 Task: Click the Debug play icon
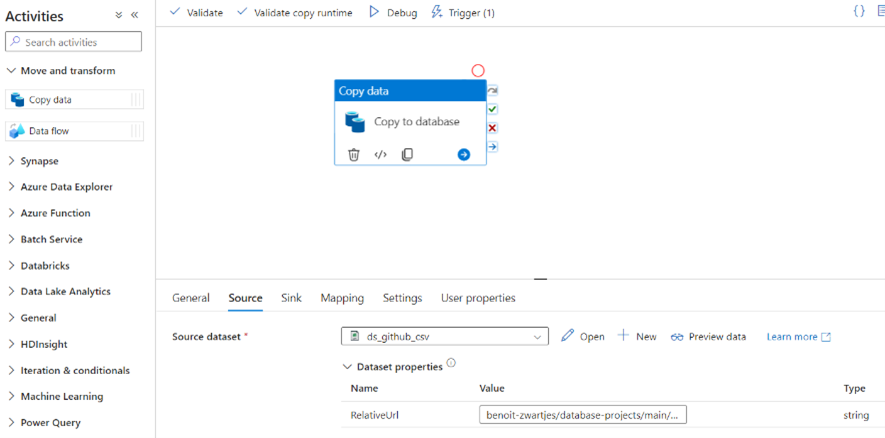coord(374,12)
